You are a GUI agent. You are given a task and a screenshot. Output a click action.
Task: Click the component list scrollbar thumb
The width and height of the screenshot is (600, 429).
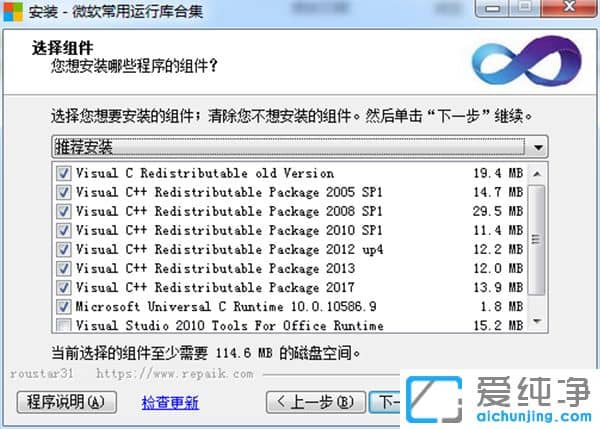[x=539, y=240]
